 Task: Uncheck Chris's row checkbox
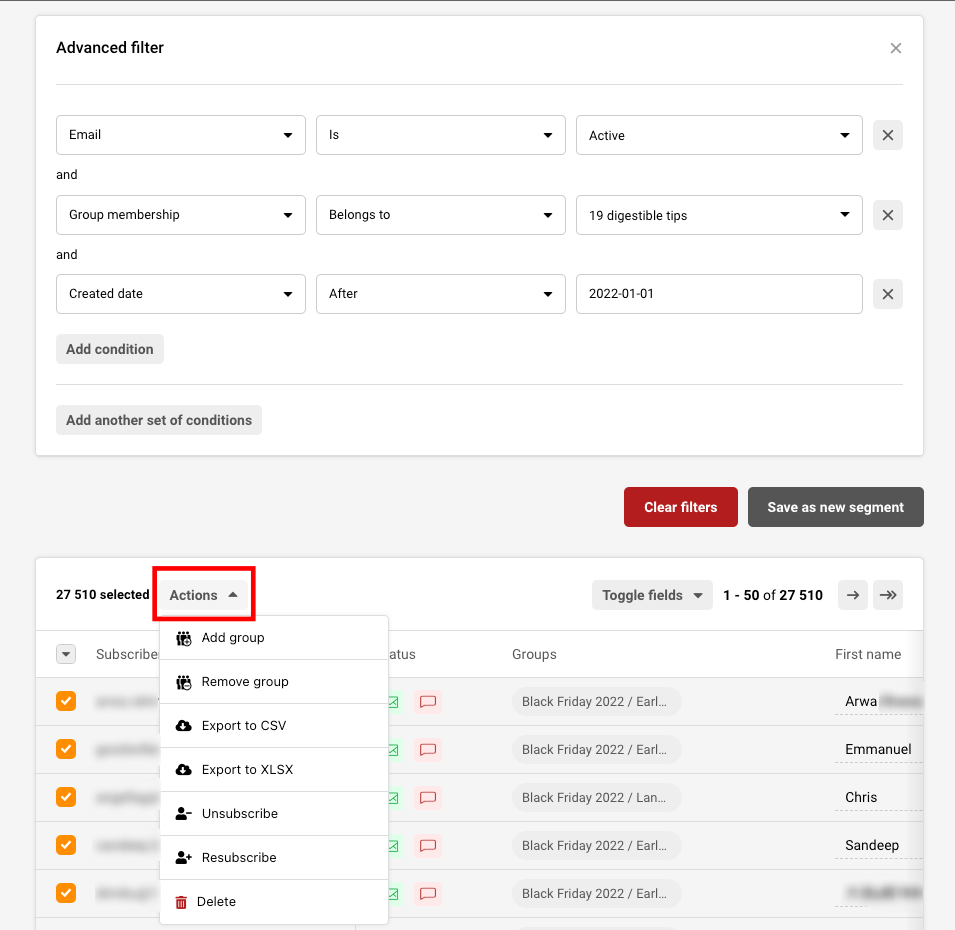66,797
